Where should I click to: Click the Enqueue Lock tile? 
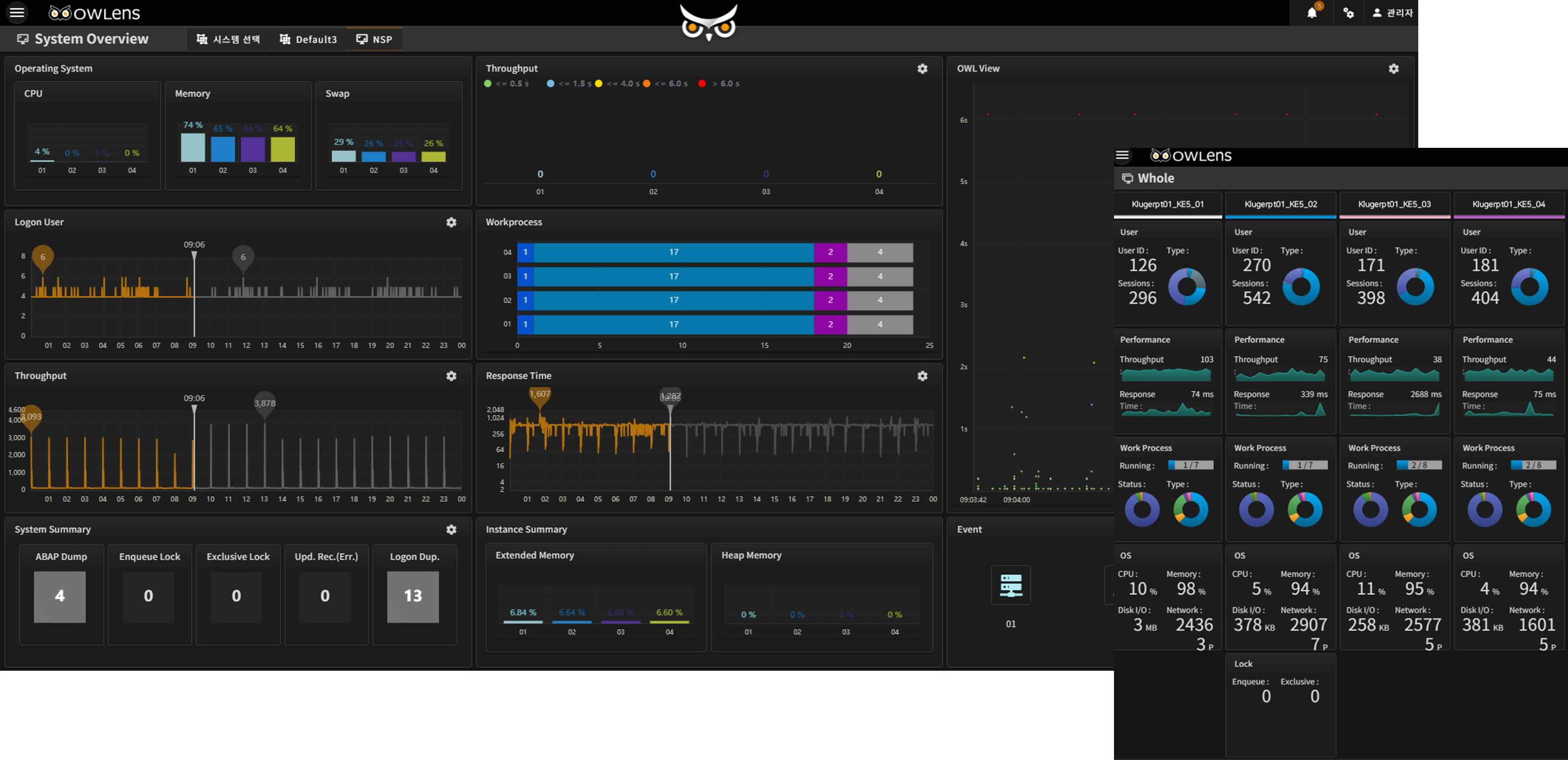click(x=148, y=596)
